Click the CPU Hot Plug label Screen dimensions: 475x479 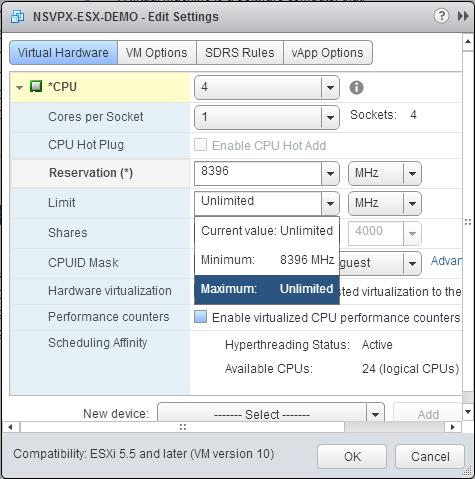(x=86, y=145)
